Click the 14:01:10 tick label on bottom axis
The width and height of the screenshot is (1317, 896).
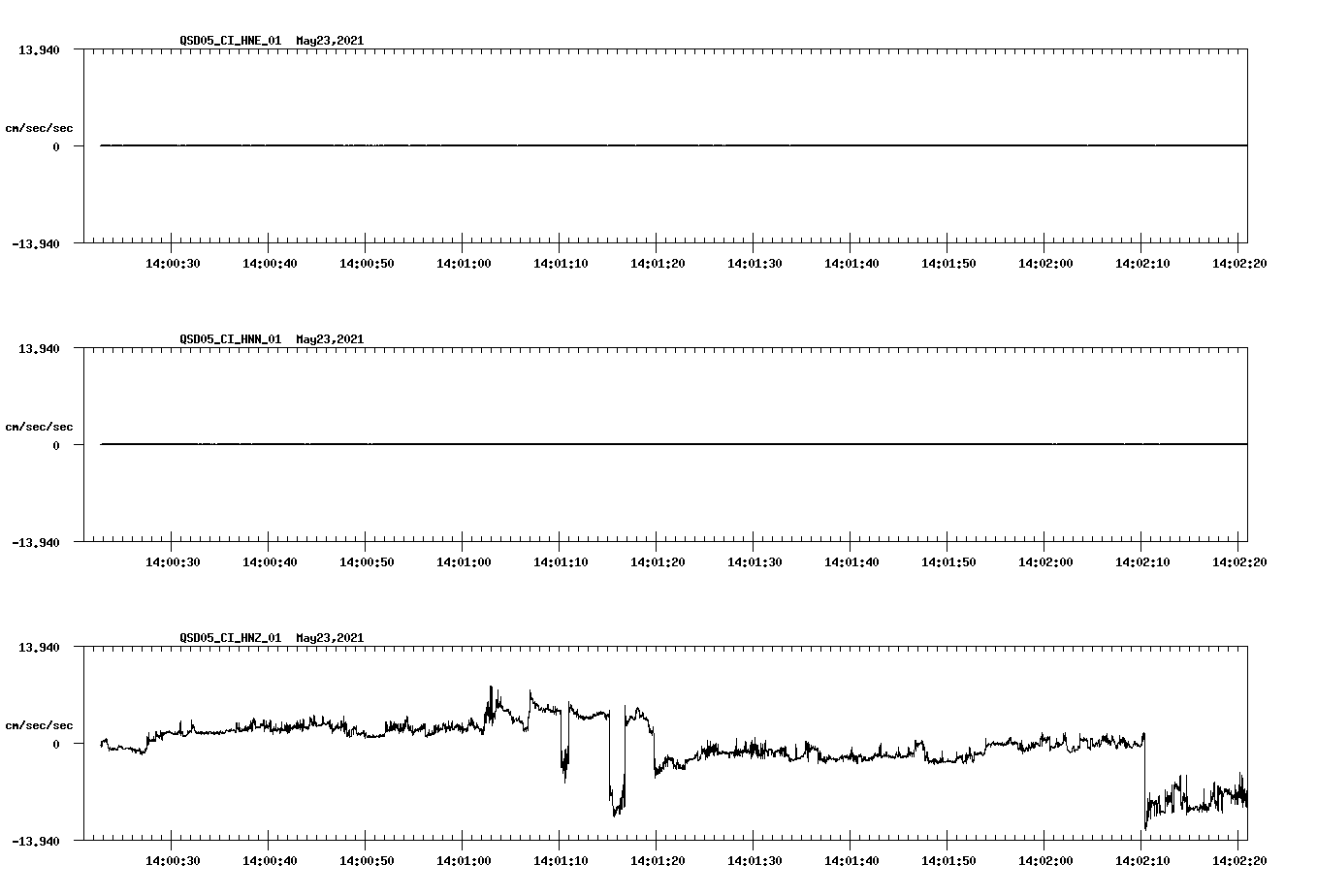[x=561, y=859]
